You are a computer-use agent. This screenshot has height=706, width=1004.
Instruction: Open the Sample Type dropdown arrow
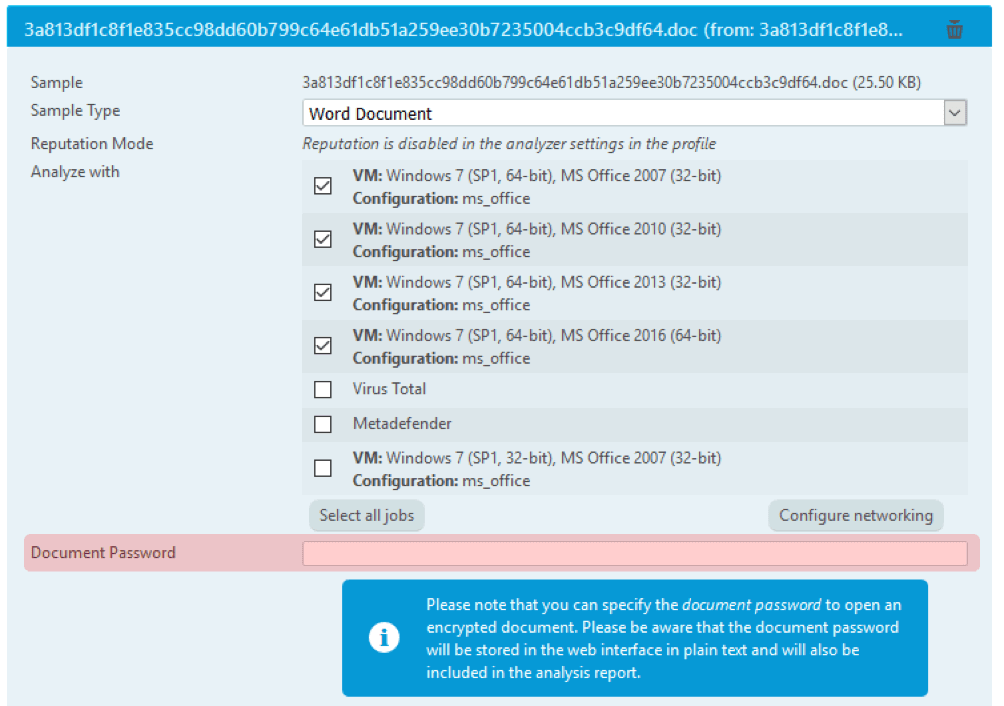(x=955, y=113)
